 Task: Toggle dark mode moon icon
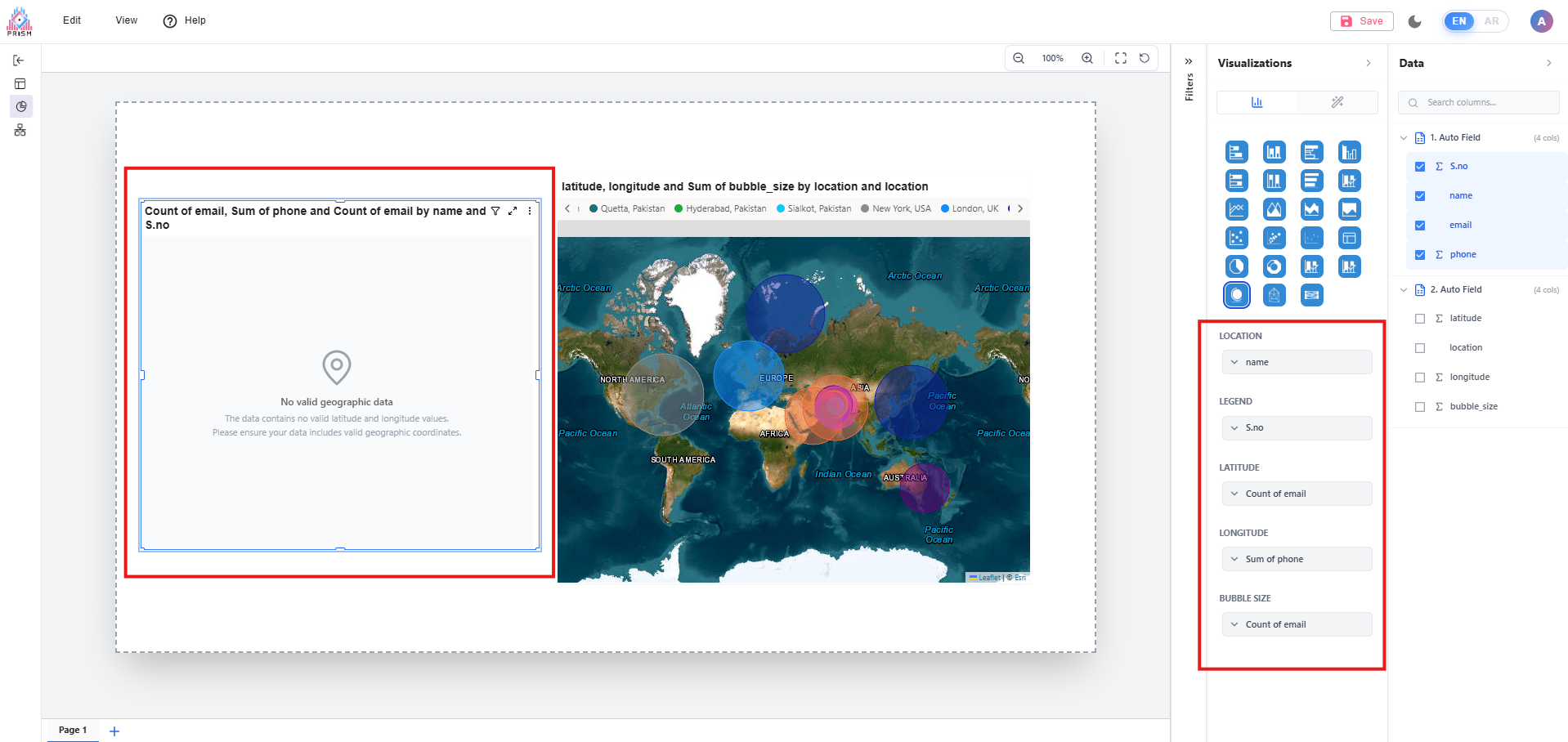(x=1414, y=21)
